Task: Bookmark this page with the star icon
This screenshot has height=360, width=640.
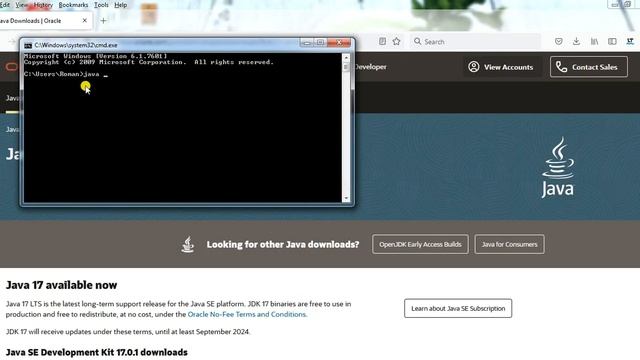Action: [x=396, y=41]
